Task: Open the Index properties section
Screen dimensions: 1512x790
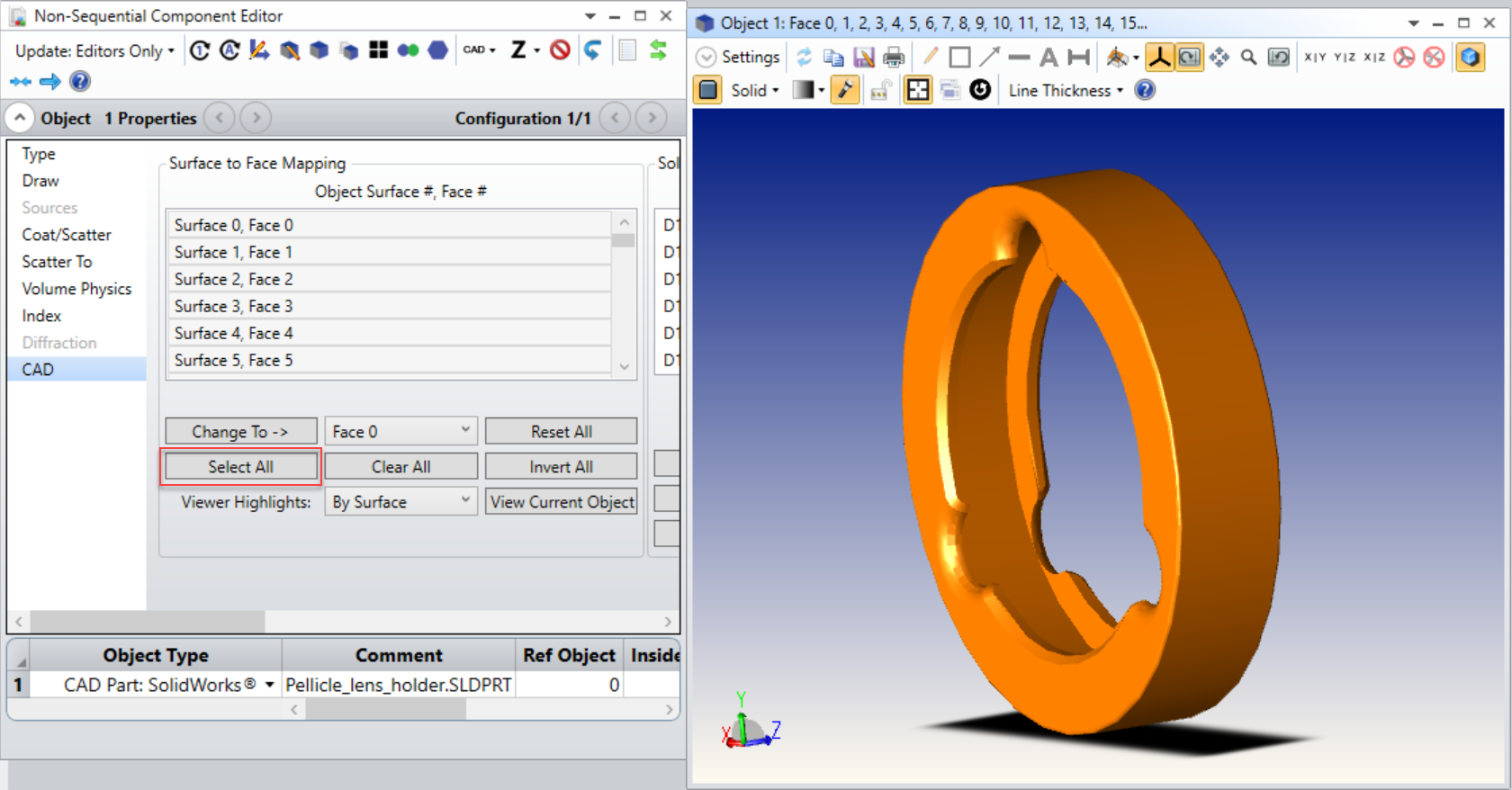Action: [x=41, y=316]
